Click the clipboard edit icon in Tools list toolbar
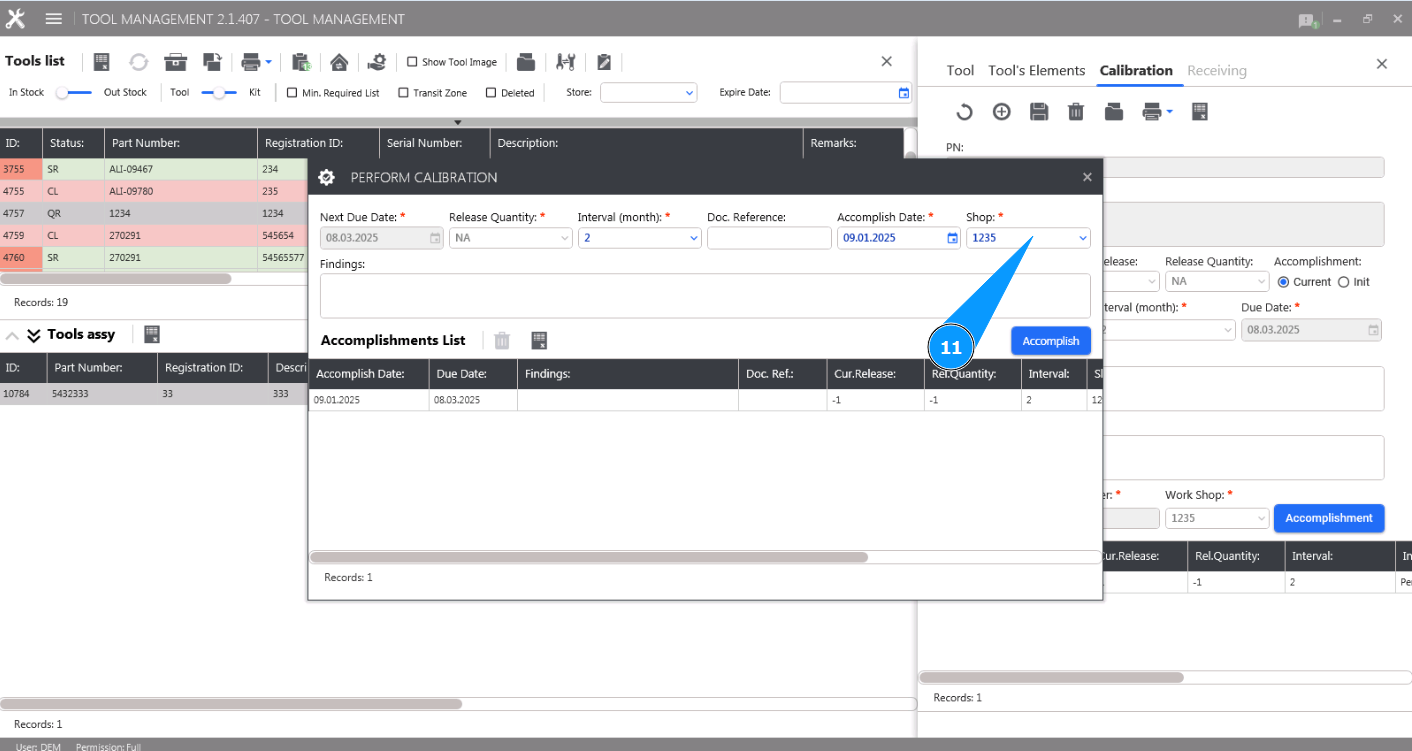The width and height of the screenshot is (1412, 751). coord(604,62)
